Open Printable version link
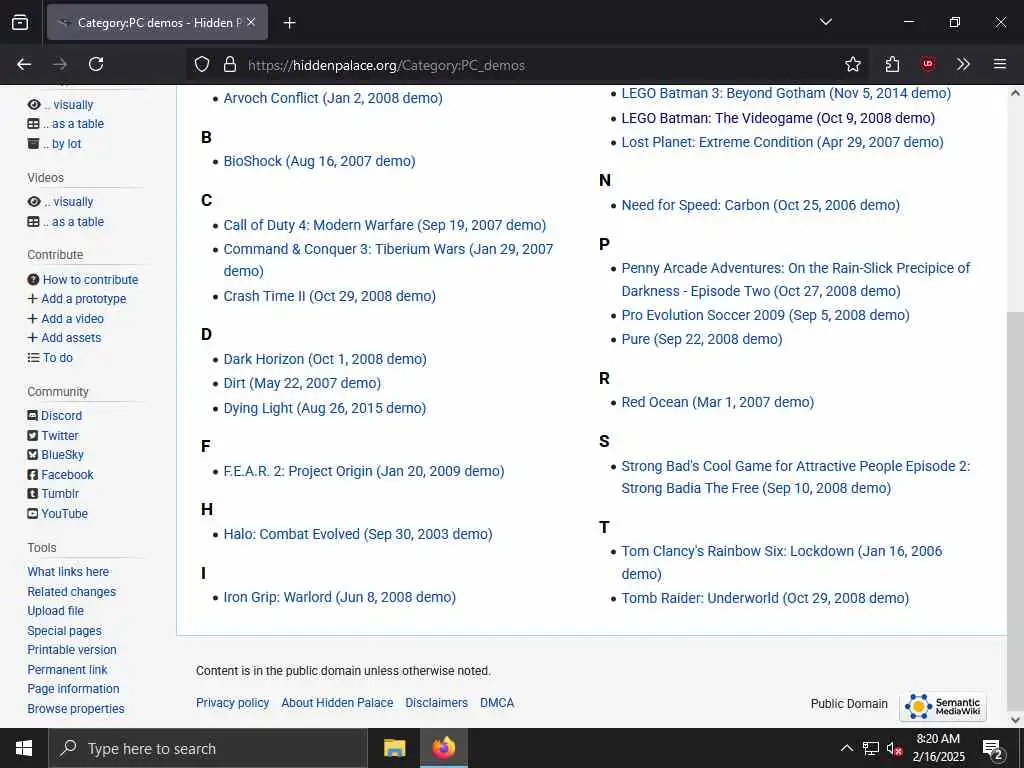1024x768 pixels. pyautogui.click(x=72, y=650)
